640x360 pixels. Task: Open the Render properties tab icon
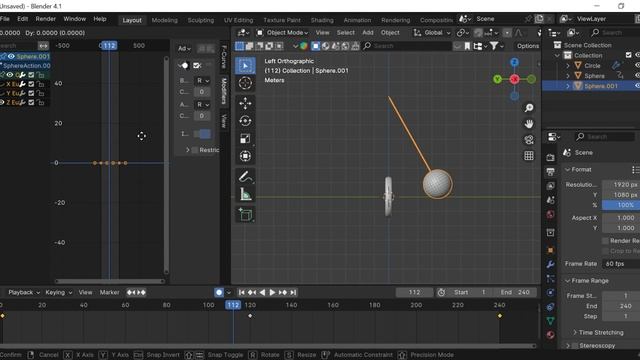pos(550,158)
